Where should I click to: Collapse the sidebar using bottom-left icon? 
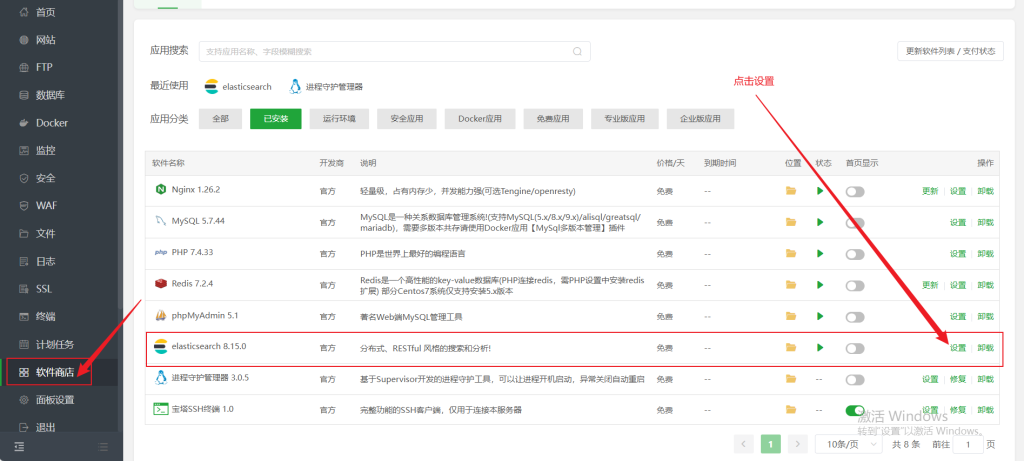tap(20, 447)
